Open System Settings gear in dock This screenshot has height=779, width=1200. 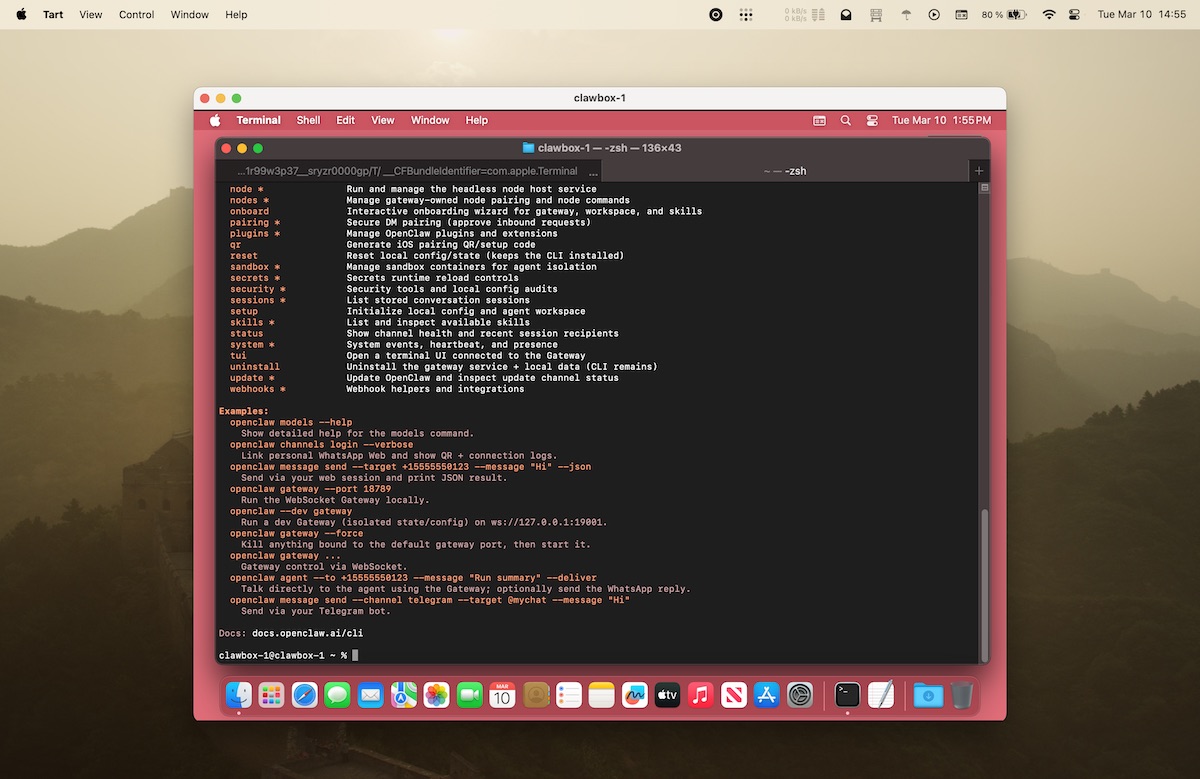click(800, 695)
